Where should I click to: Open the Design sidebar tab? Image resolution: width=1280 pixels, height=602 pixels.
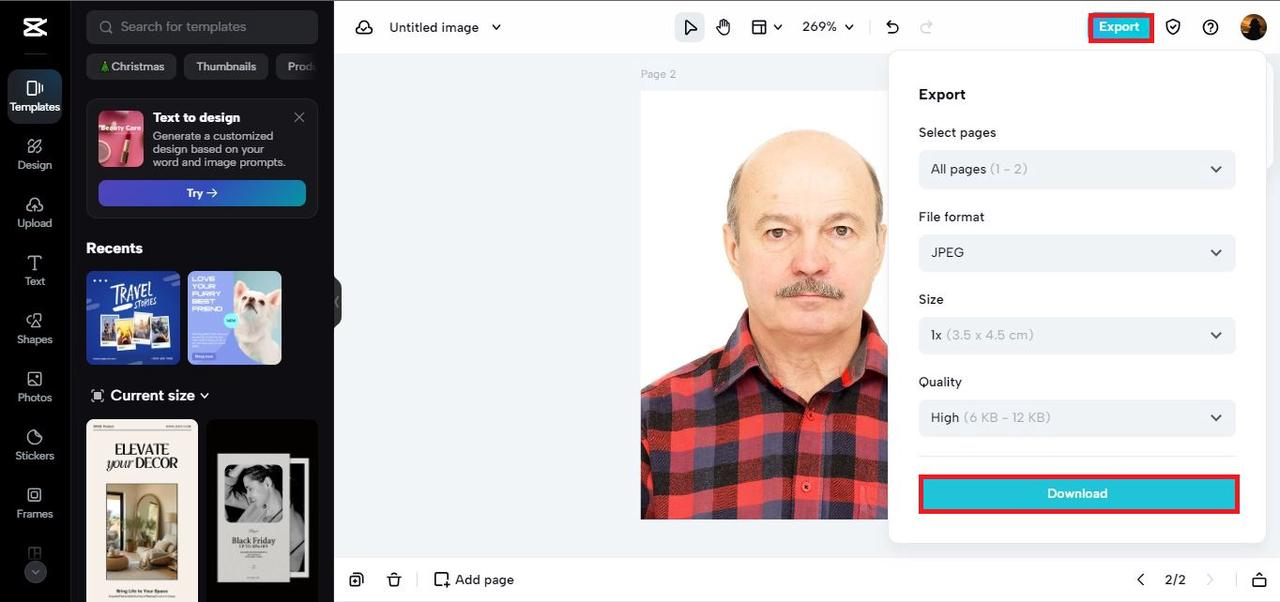35,154
